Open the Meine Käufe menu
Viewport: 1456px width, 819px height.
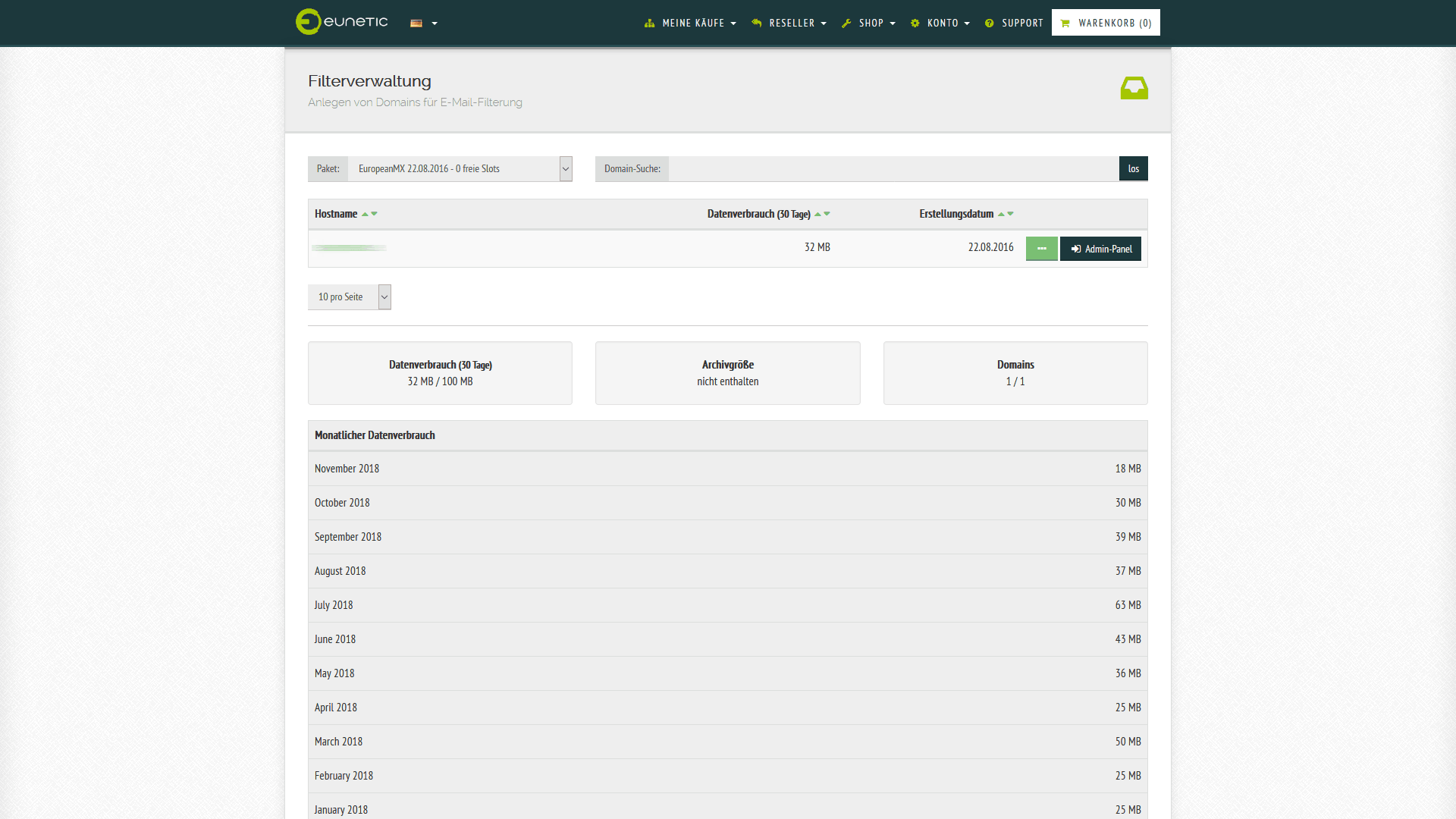tap(690, 24)
